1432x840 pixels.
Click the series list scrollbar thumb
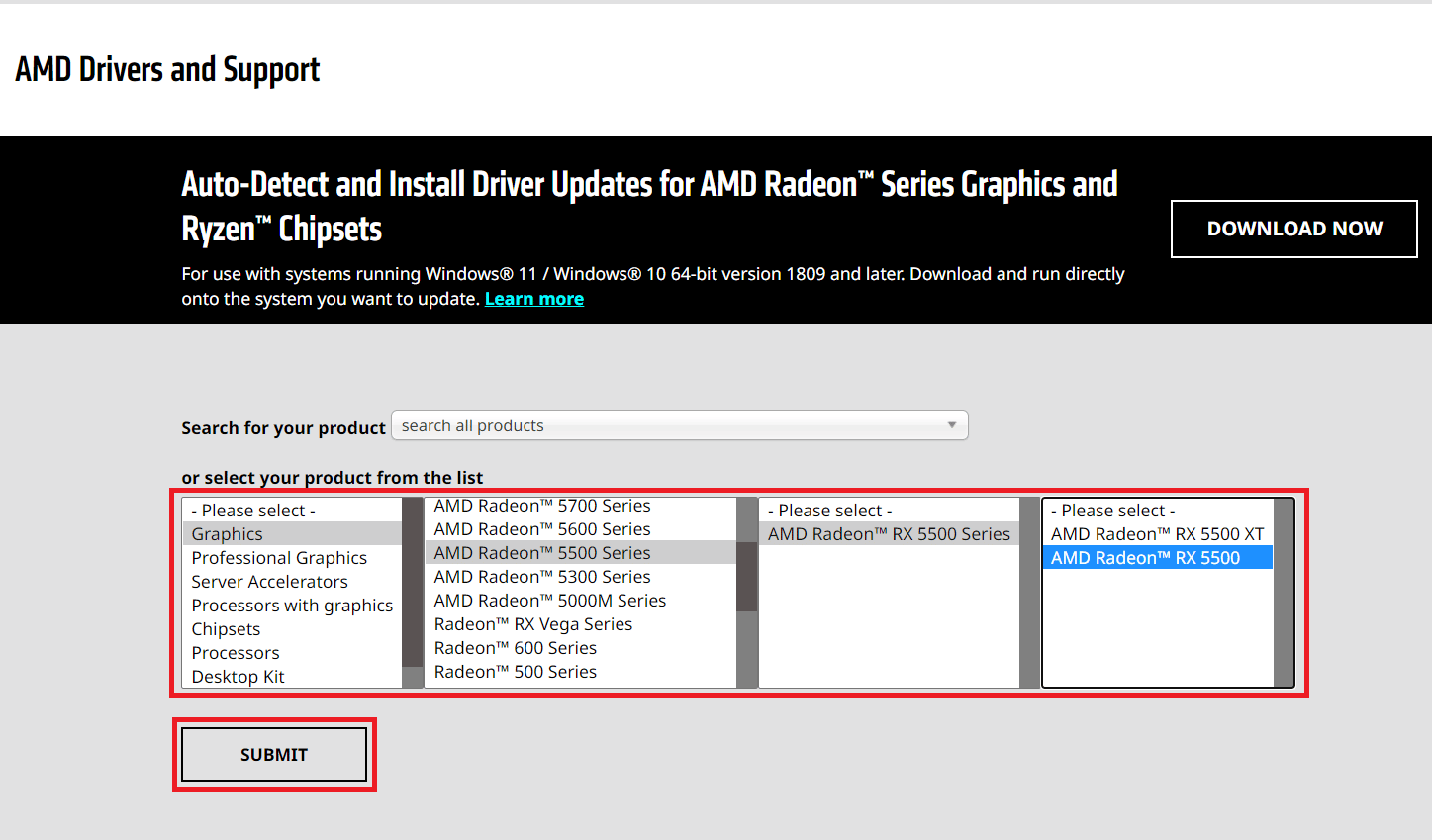tap(747, 577)
